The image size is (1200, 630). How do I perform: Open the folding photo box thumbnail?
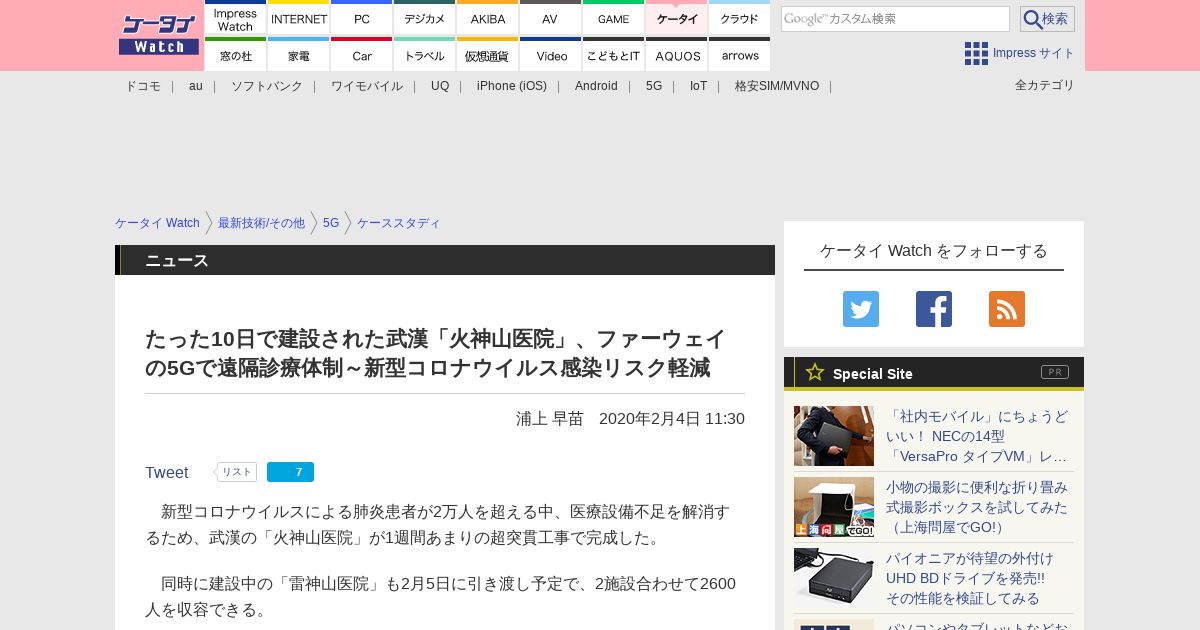pyautogui.click(x=834, y=507)
